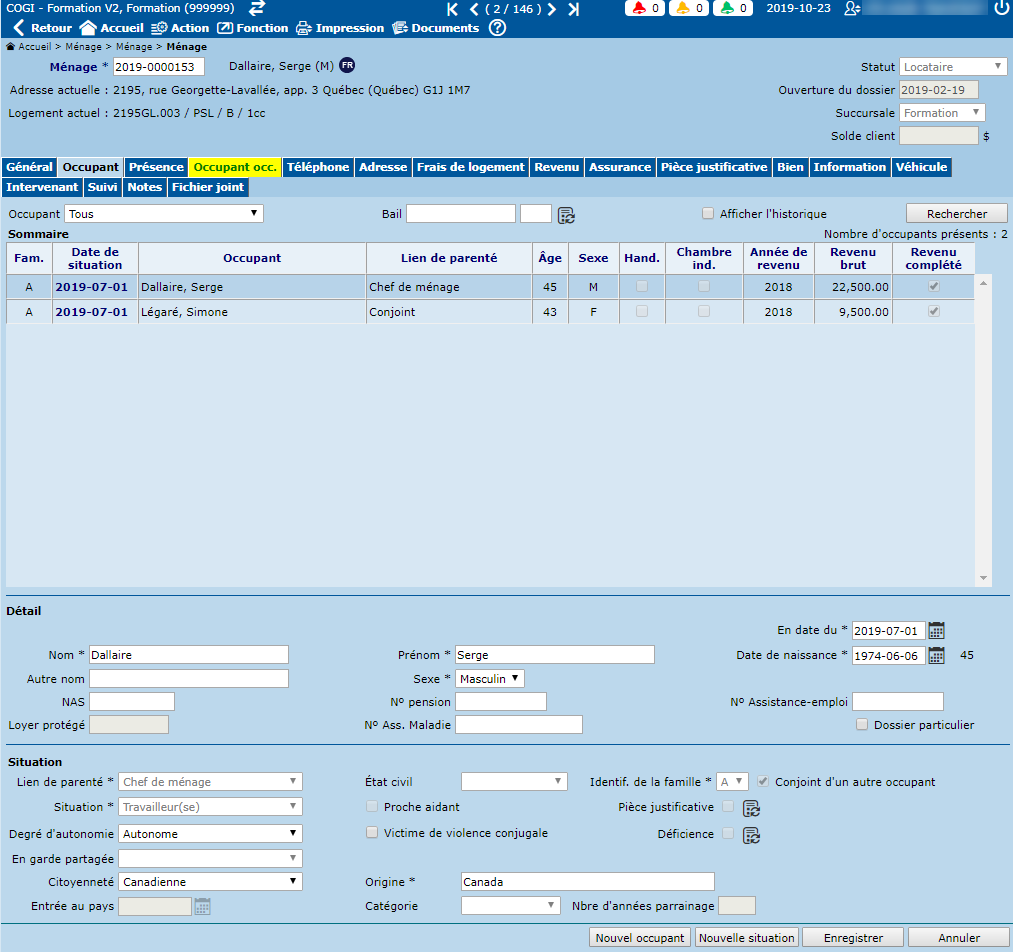Click the Enregistrer button
The image size is (1013, 952).
[853, 938]
